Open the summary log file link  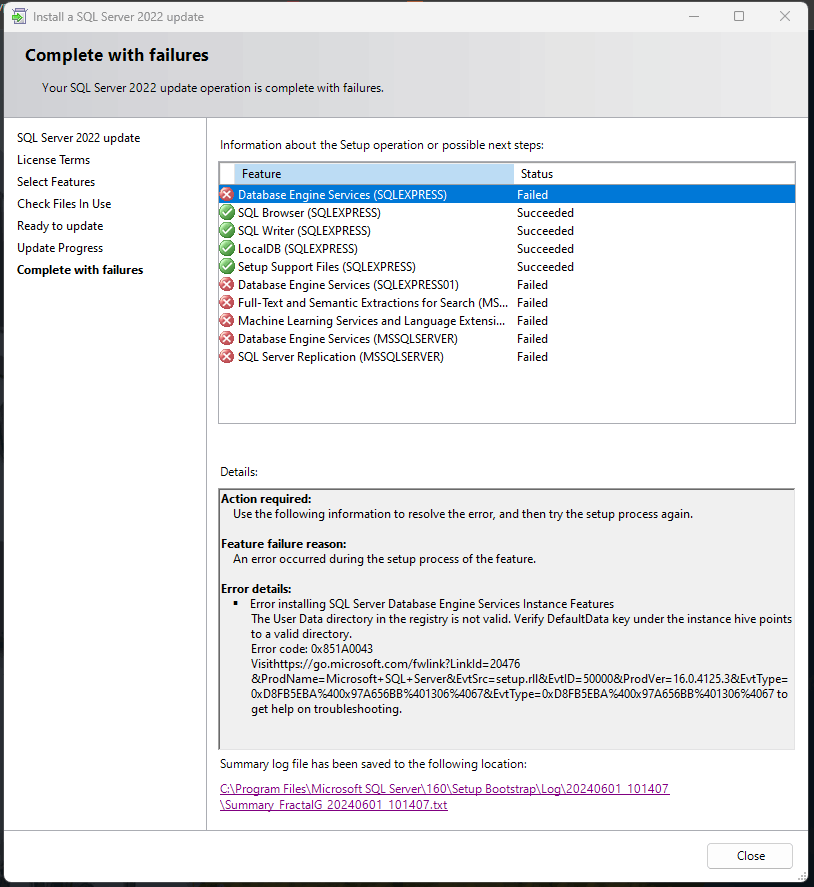[445, 796]
